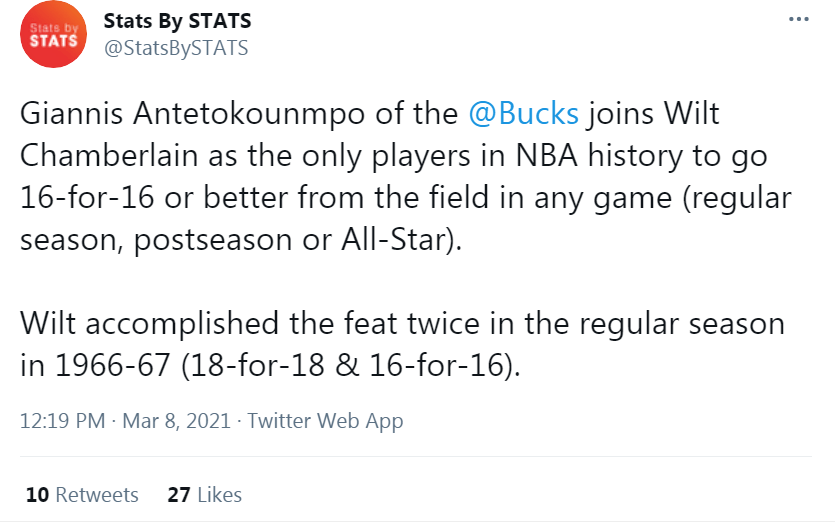The image size is (835, 525).
Task: Open the @Bucks mention link
Action: pos(523,113)
